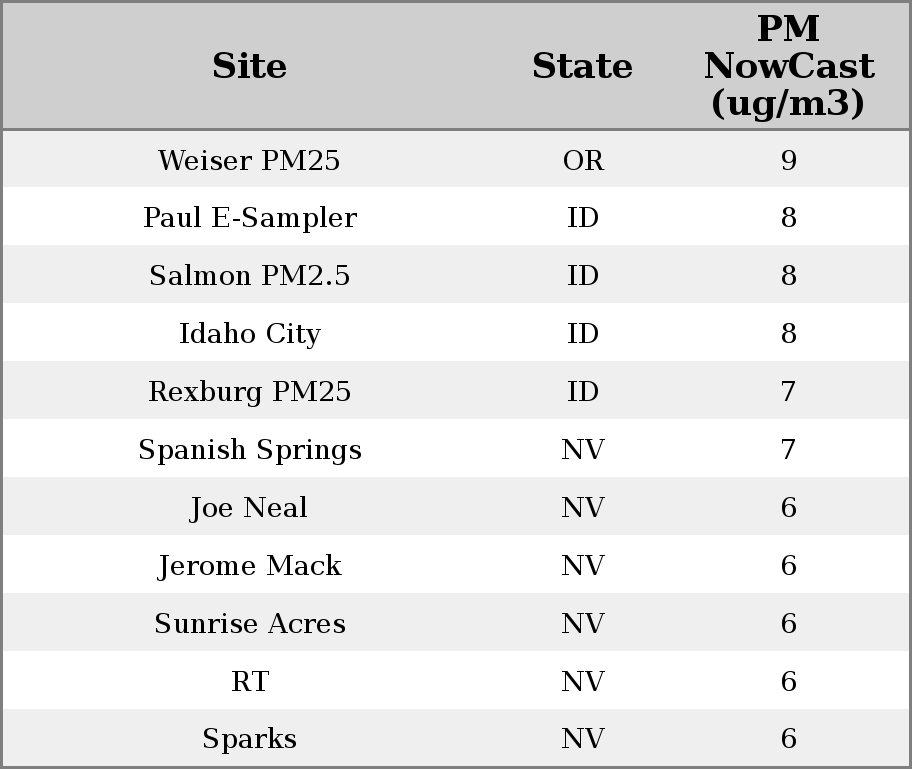Select the Paul E-Sampler site name
This screenshot has width=912, height=769.
click(249, 218)
